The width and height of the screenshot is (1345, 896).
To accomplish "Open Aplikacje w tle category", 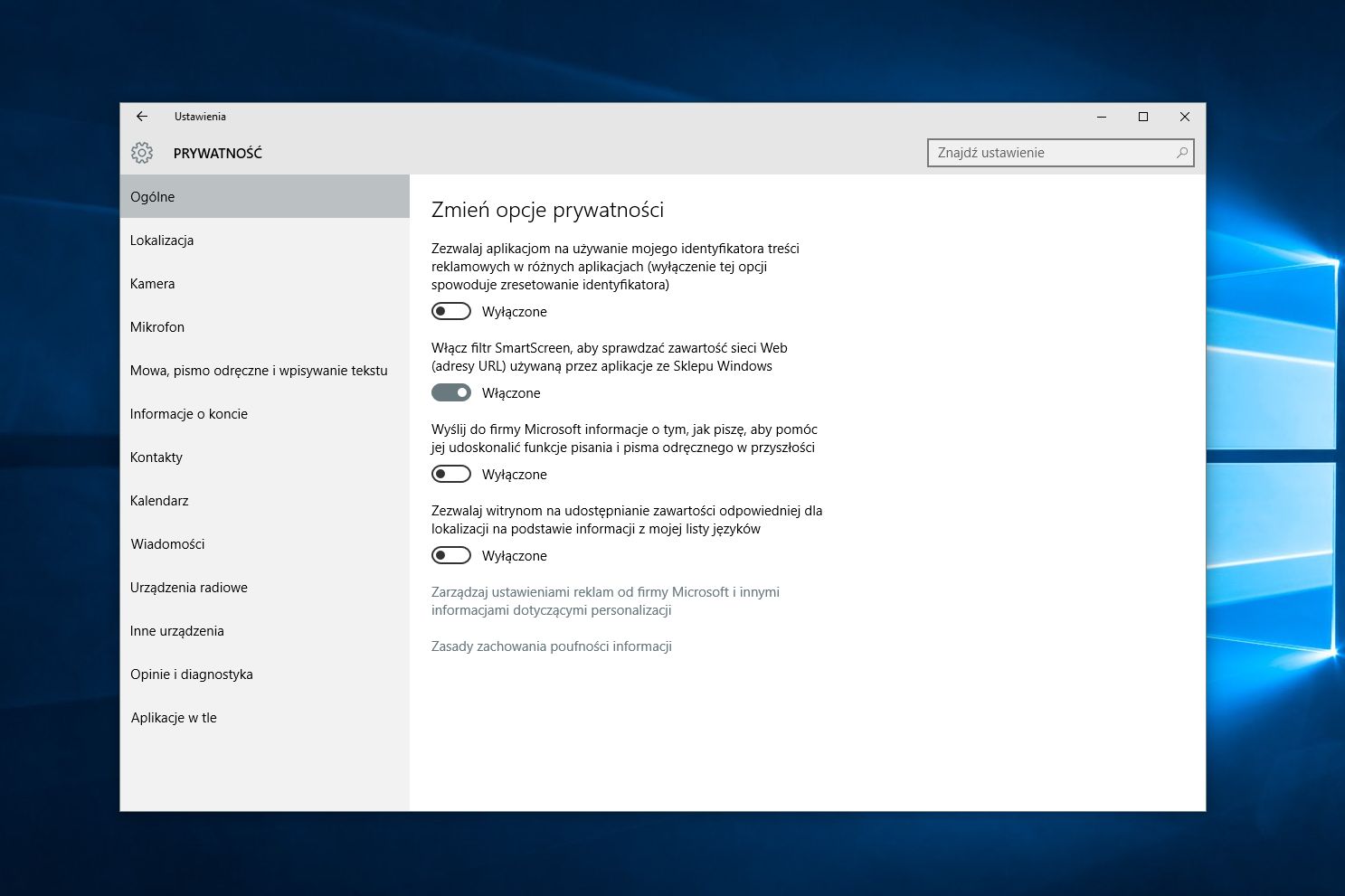I will point(265,718).
